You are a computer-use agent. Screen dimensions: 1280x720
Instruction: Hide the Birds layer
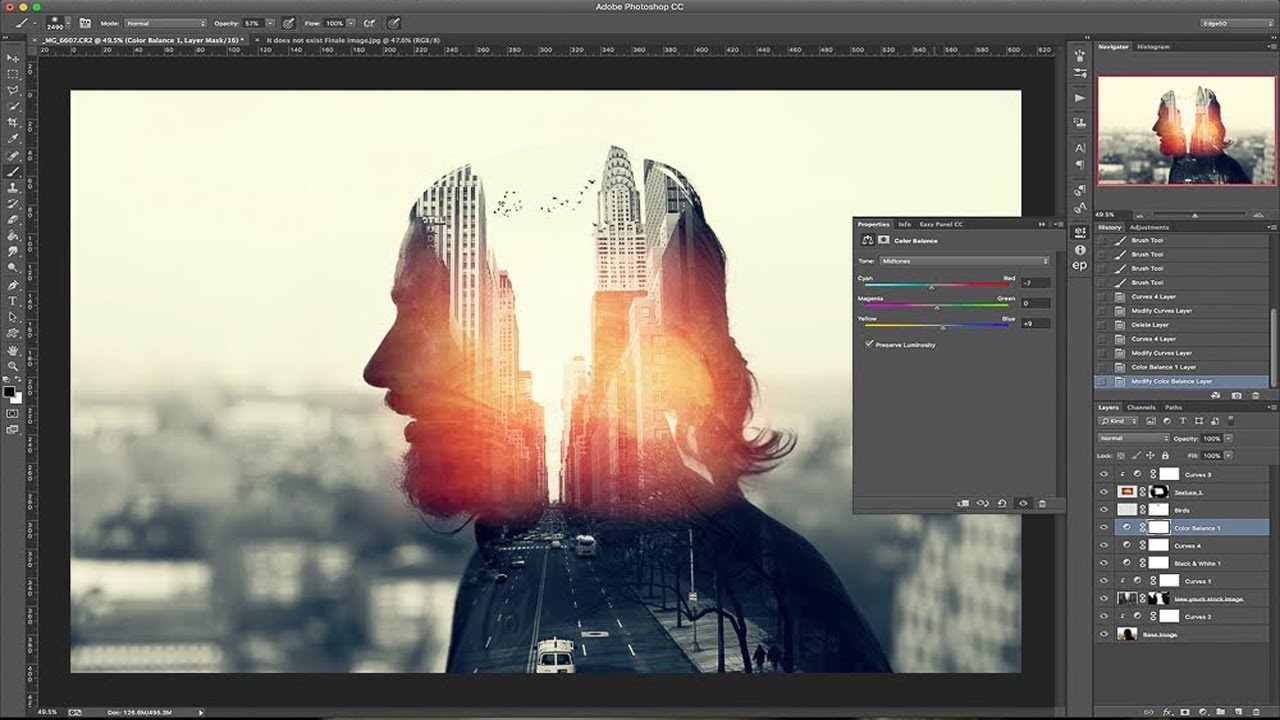(1104, 510)
